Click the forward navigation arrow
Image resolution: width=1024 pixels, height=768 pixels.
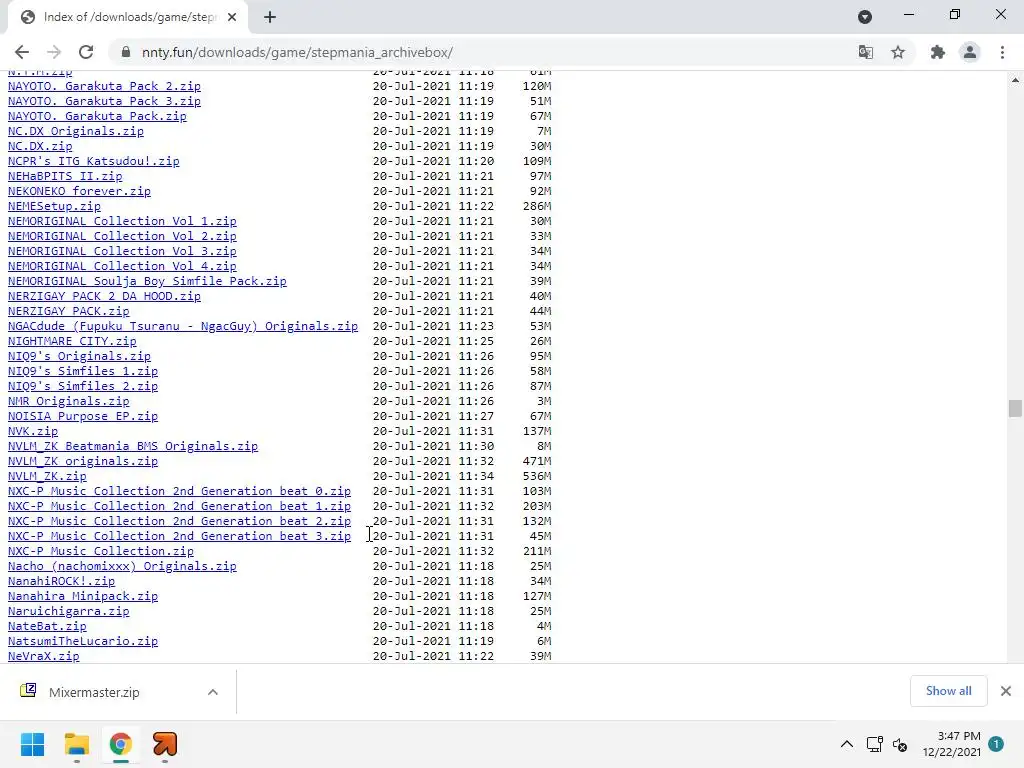54,52
